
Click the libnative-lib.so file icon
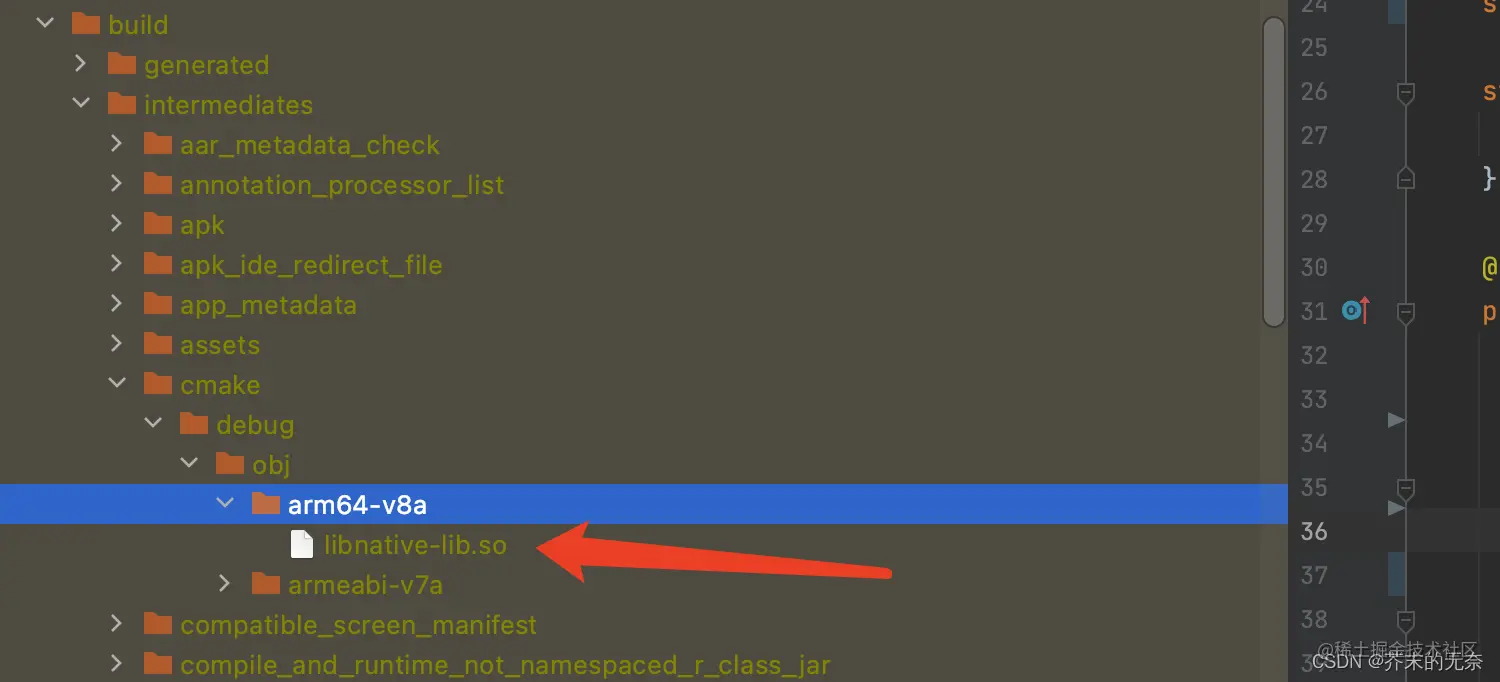tap(301, 544)
